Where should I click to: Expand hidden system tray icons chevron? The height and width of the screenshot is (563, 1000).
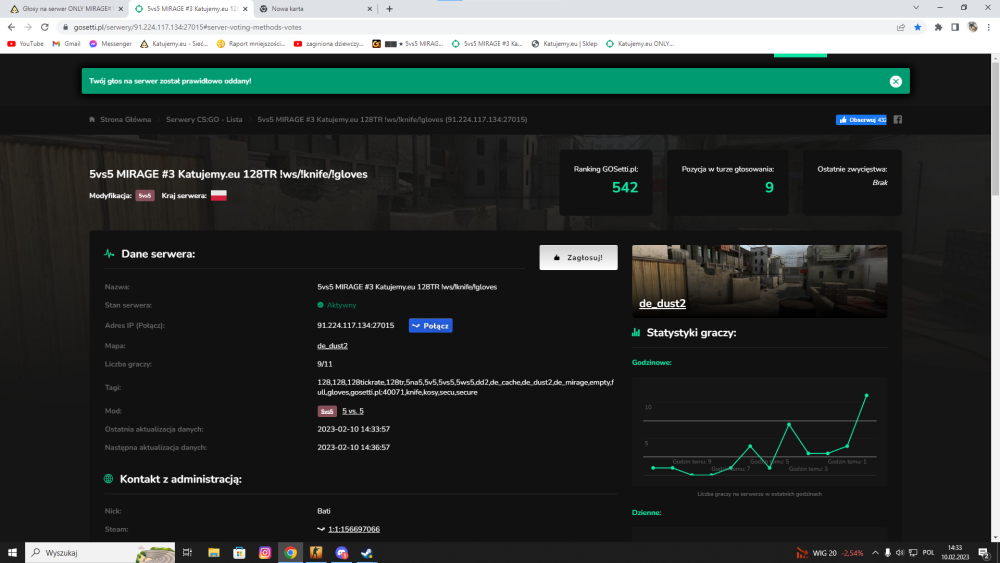875,553
